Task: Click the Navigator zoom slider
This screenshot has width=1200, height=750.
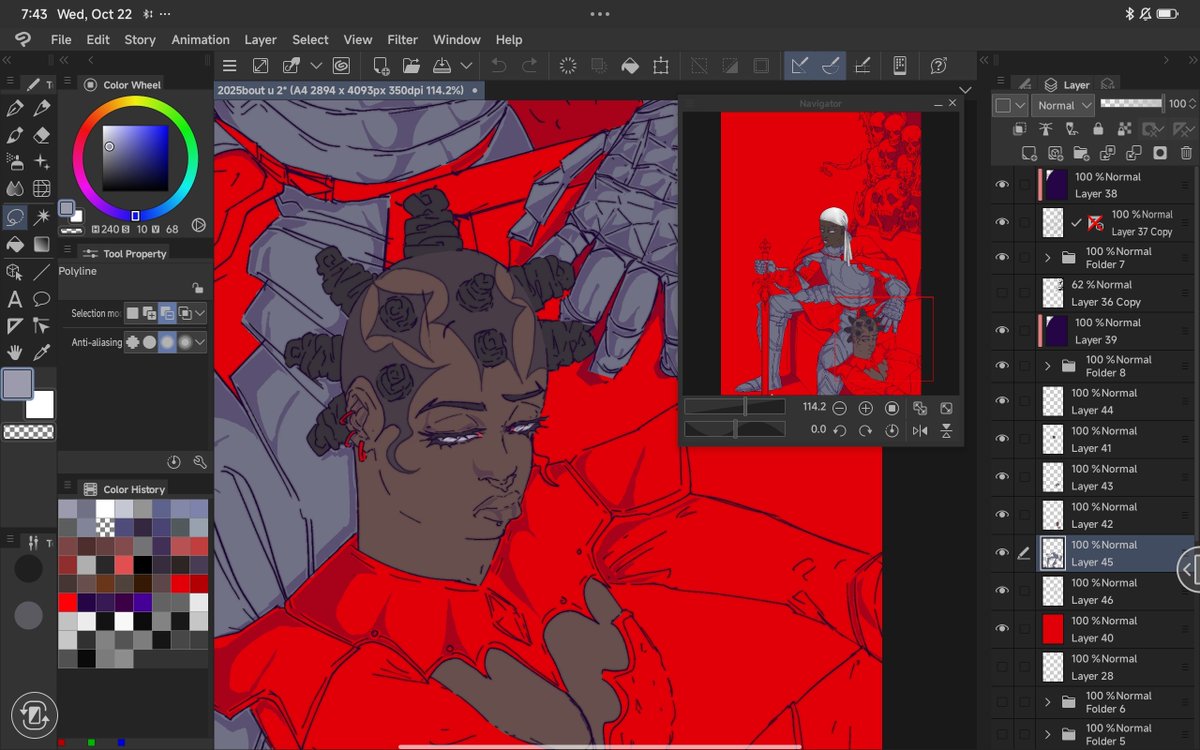Action: pos(735,407)
